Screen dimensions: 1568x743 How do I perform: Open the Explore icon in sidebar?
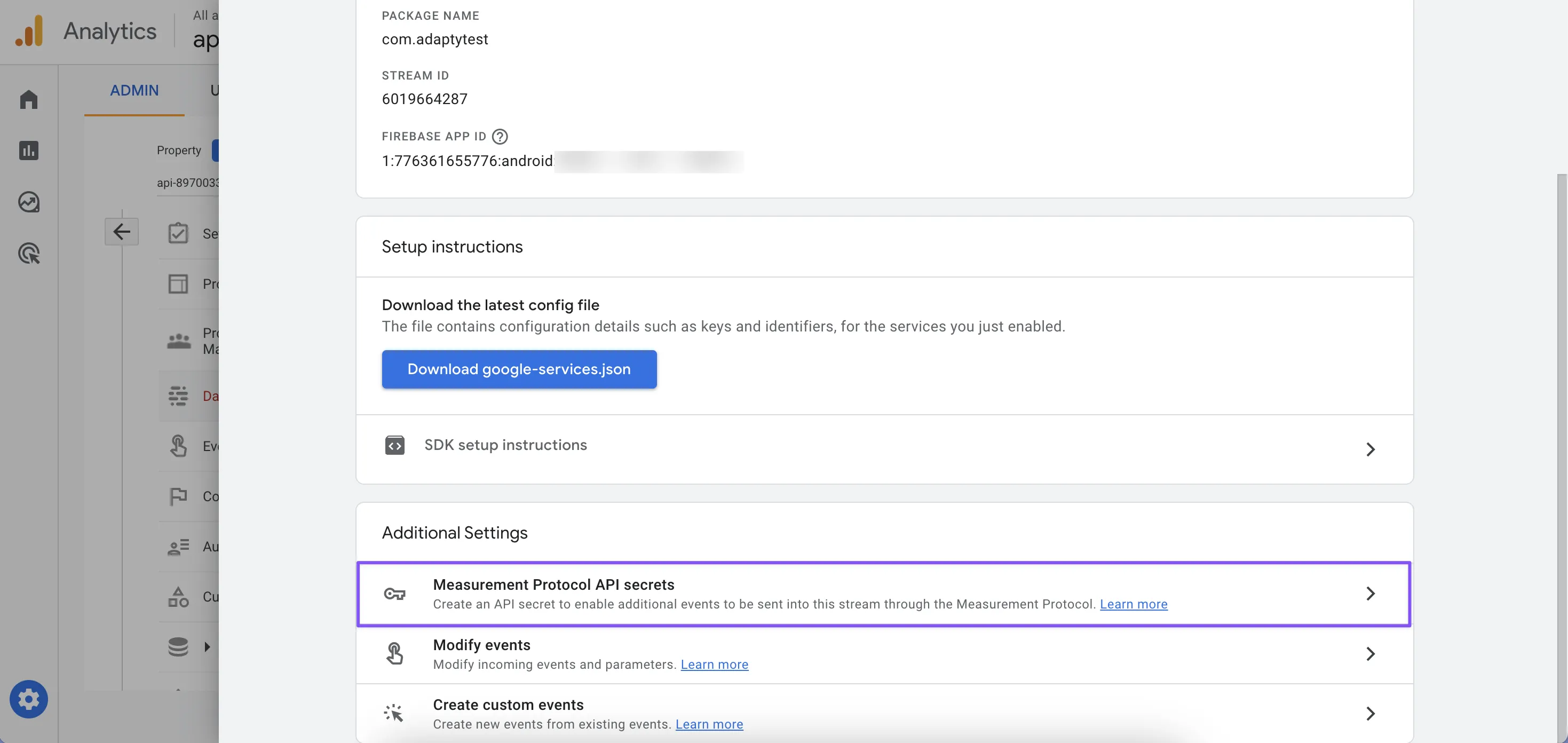tap(29, 202)
